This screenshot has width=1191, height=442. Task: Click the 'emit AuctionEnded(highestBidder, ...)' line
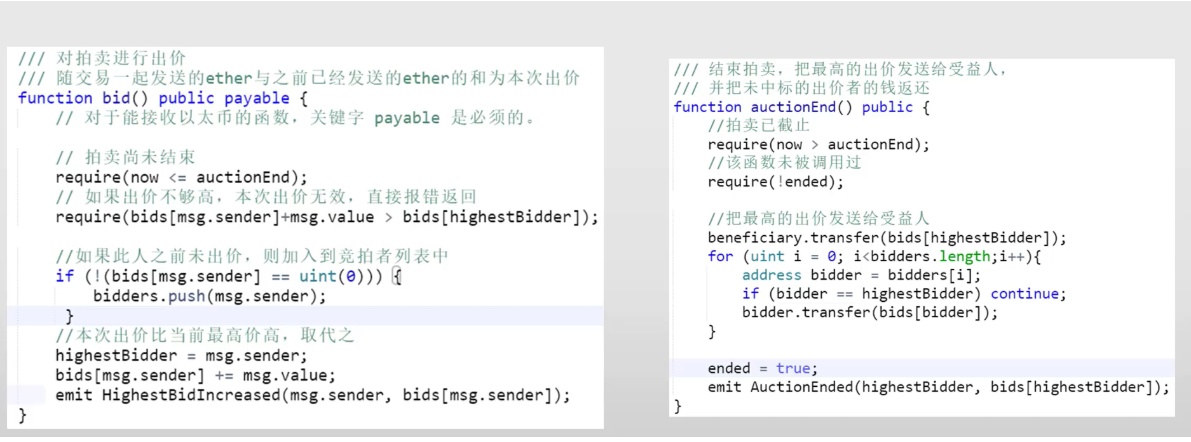(x=939, y=387)
